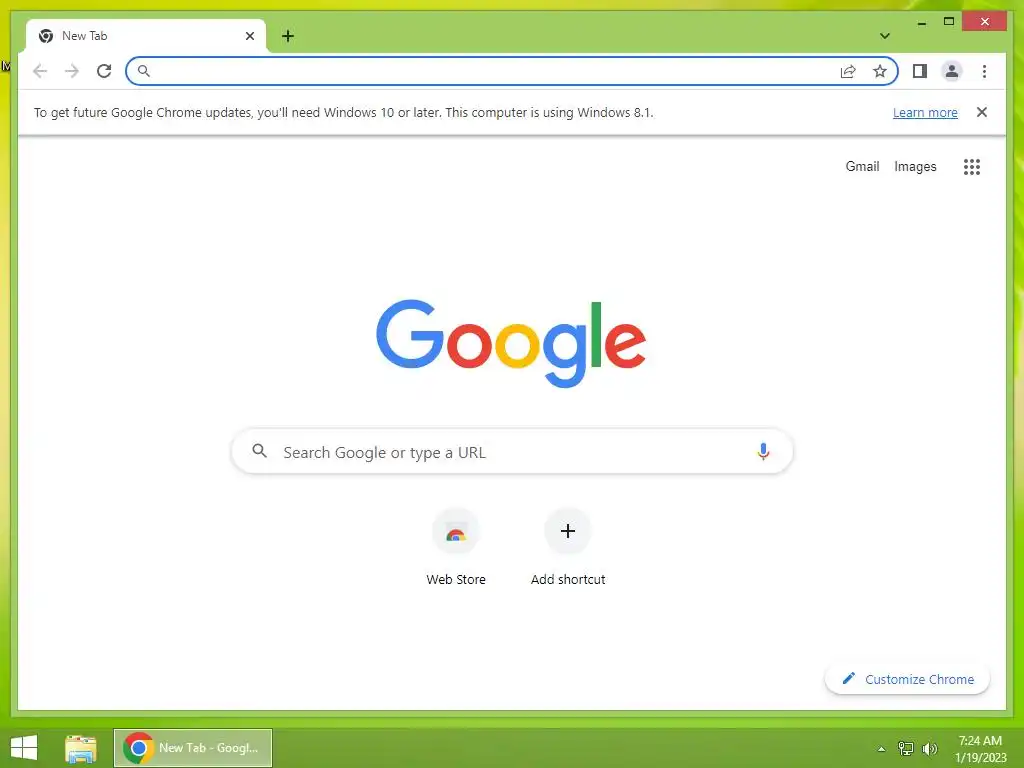Image resolution: width=1024 pixels, height=768 pixels.
Task: Click the Search Google or type a URL box
Action: pos(512,451)
